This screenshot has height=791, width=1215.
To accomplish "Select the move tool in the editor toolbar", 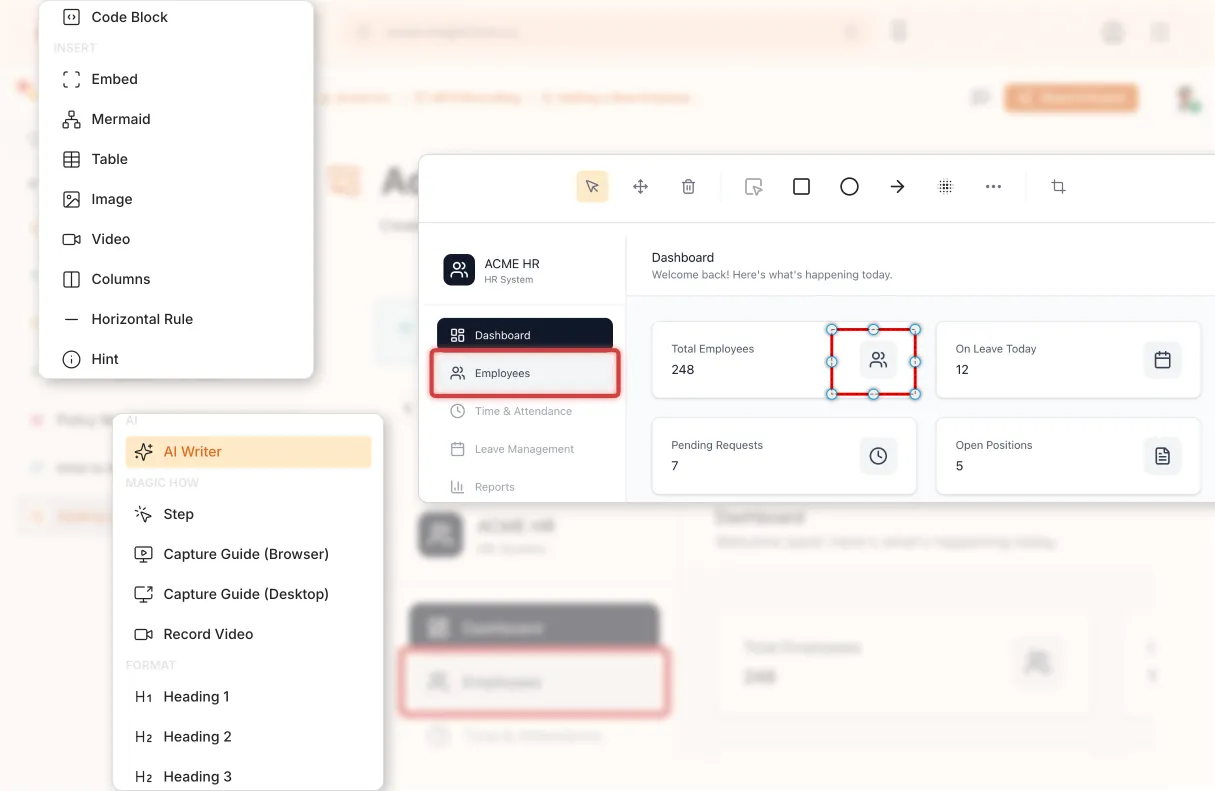I will click(640, 186).
